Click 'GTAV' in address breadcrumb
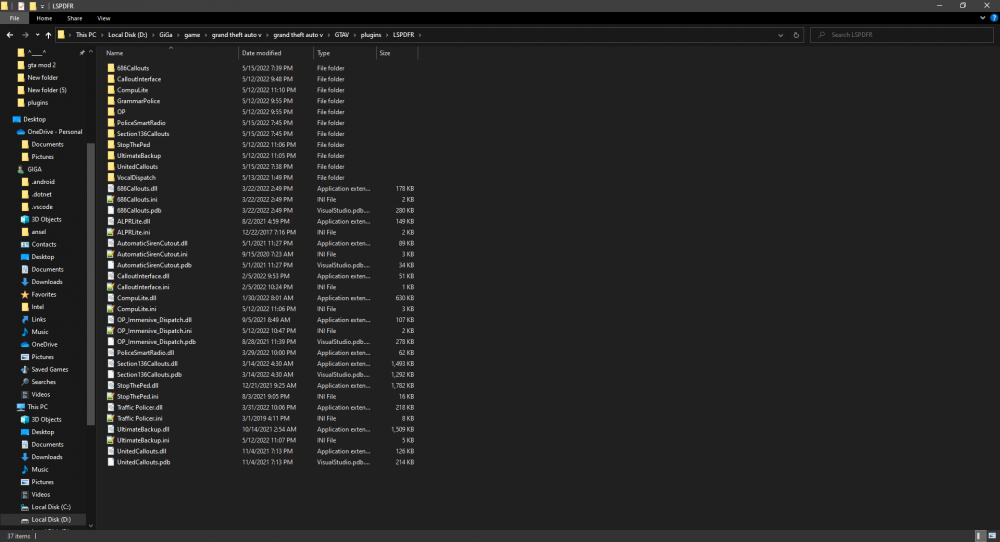Viewport: 1000px width, 542px height. coord(342,35)
